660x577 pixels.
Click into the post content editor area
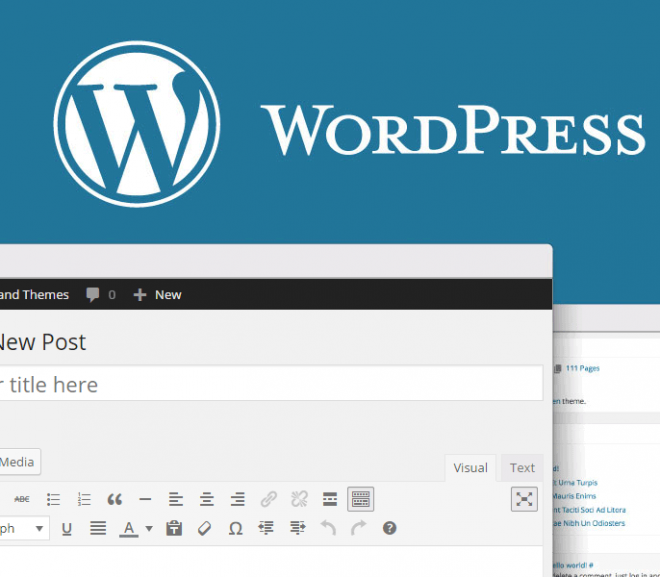[271, 562]
